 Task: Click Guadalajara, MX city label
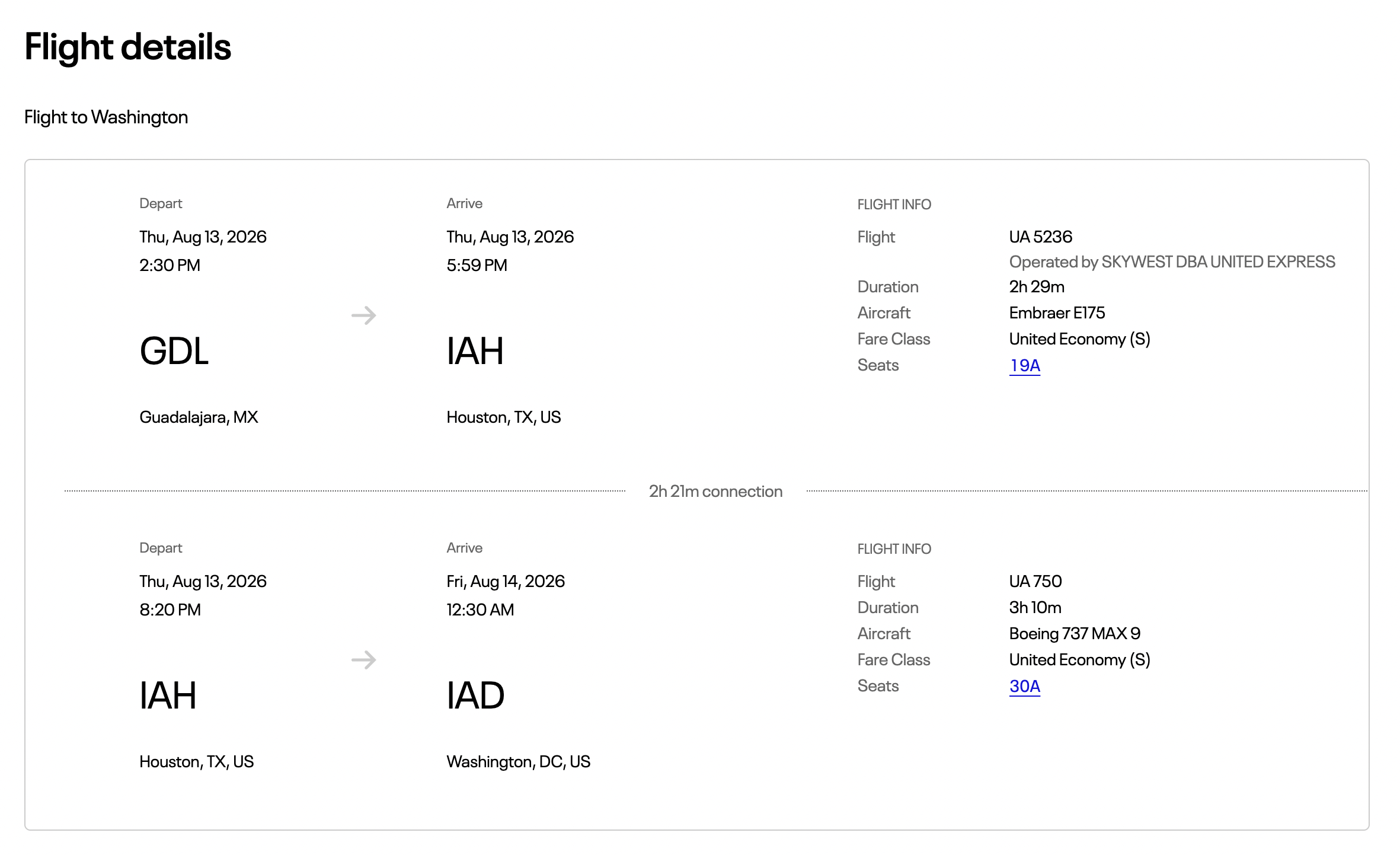point(199,417)
